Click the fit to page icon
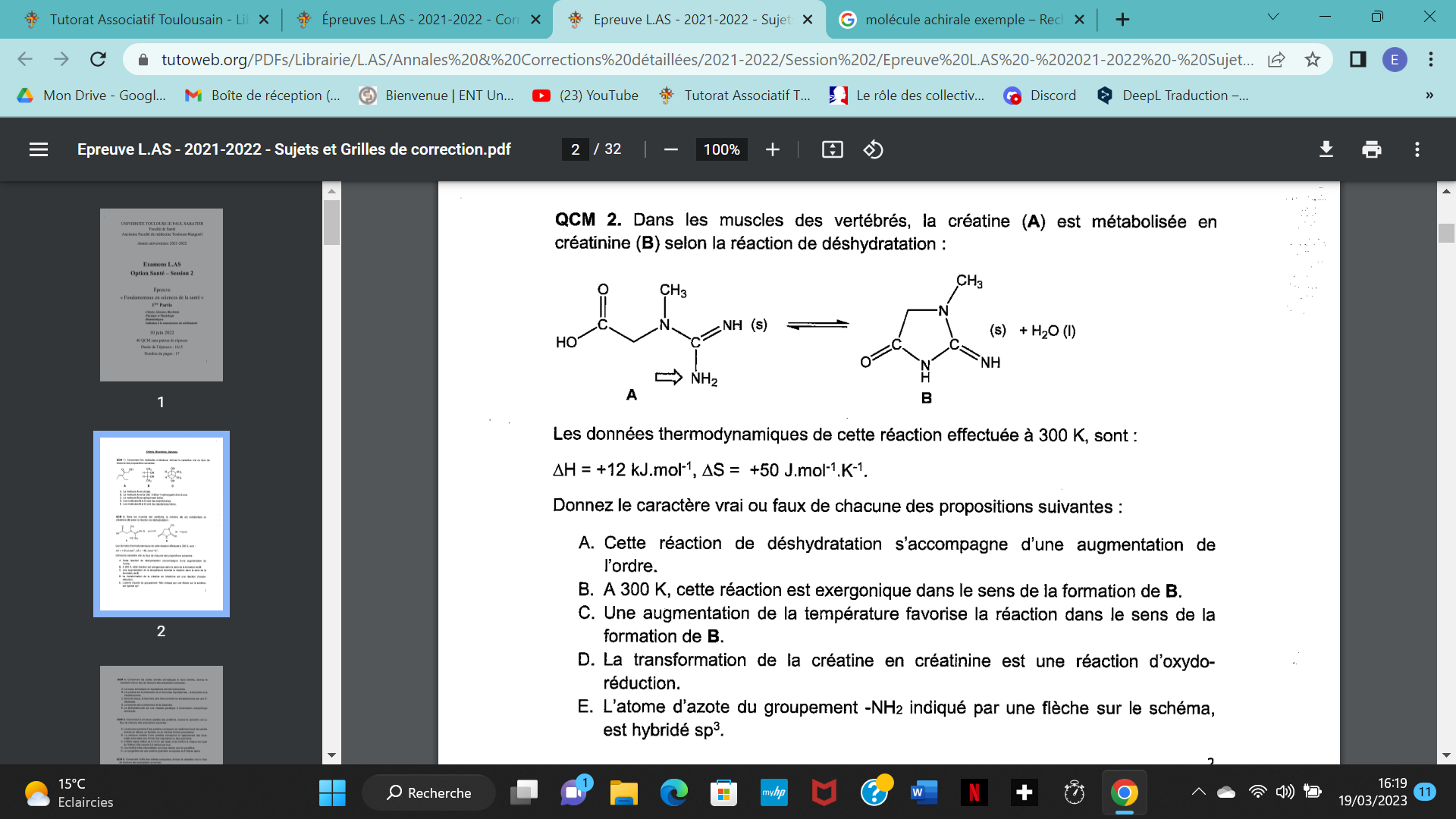This screenshot has height=819, width=1456. tap(832, 149)
